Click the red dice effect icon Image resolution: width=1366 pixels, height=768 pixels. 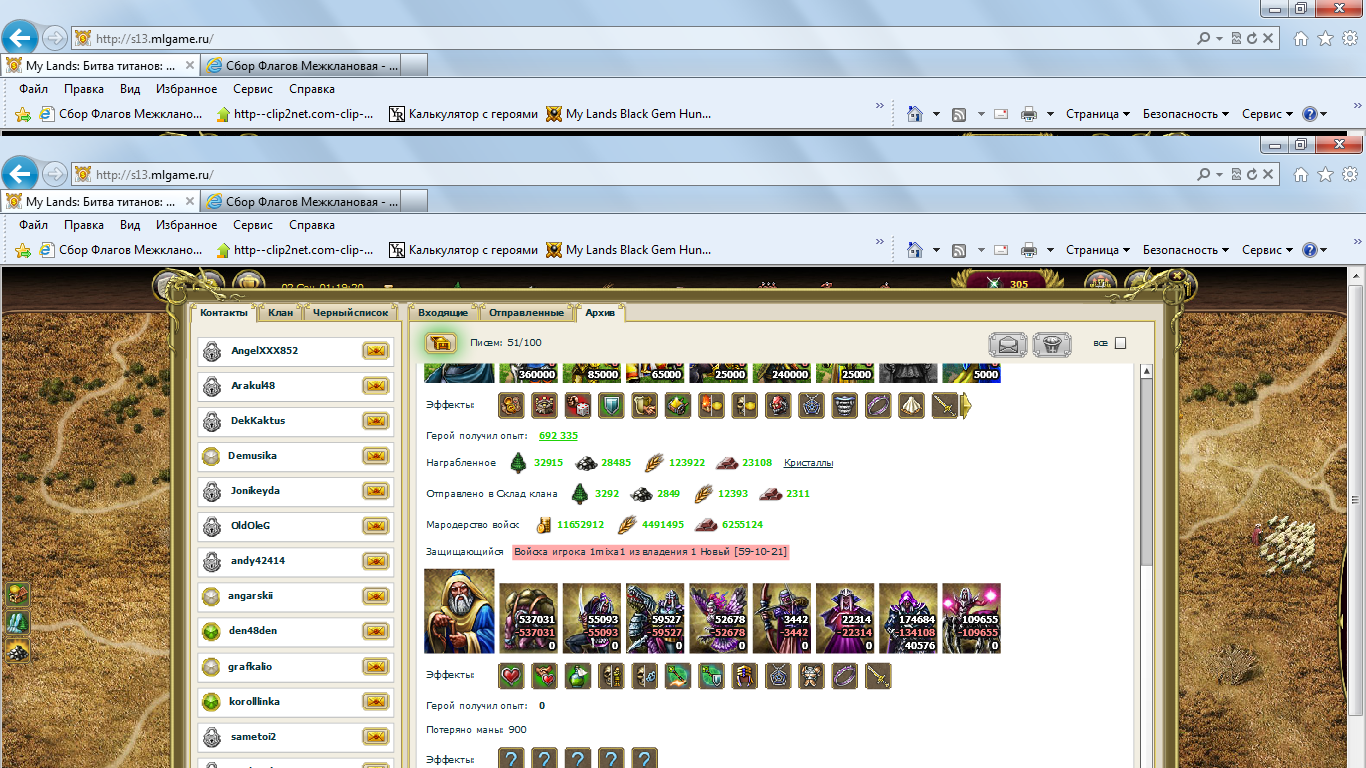coord(578,405)
